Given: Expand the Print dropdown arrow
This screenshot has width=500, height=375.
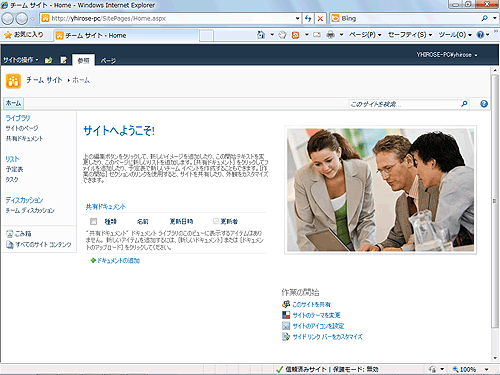Looking at the screenshot, I should click(x=341, y=35).
